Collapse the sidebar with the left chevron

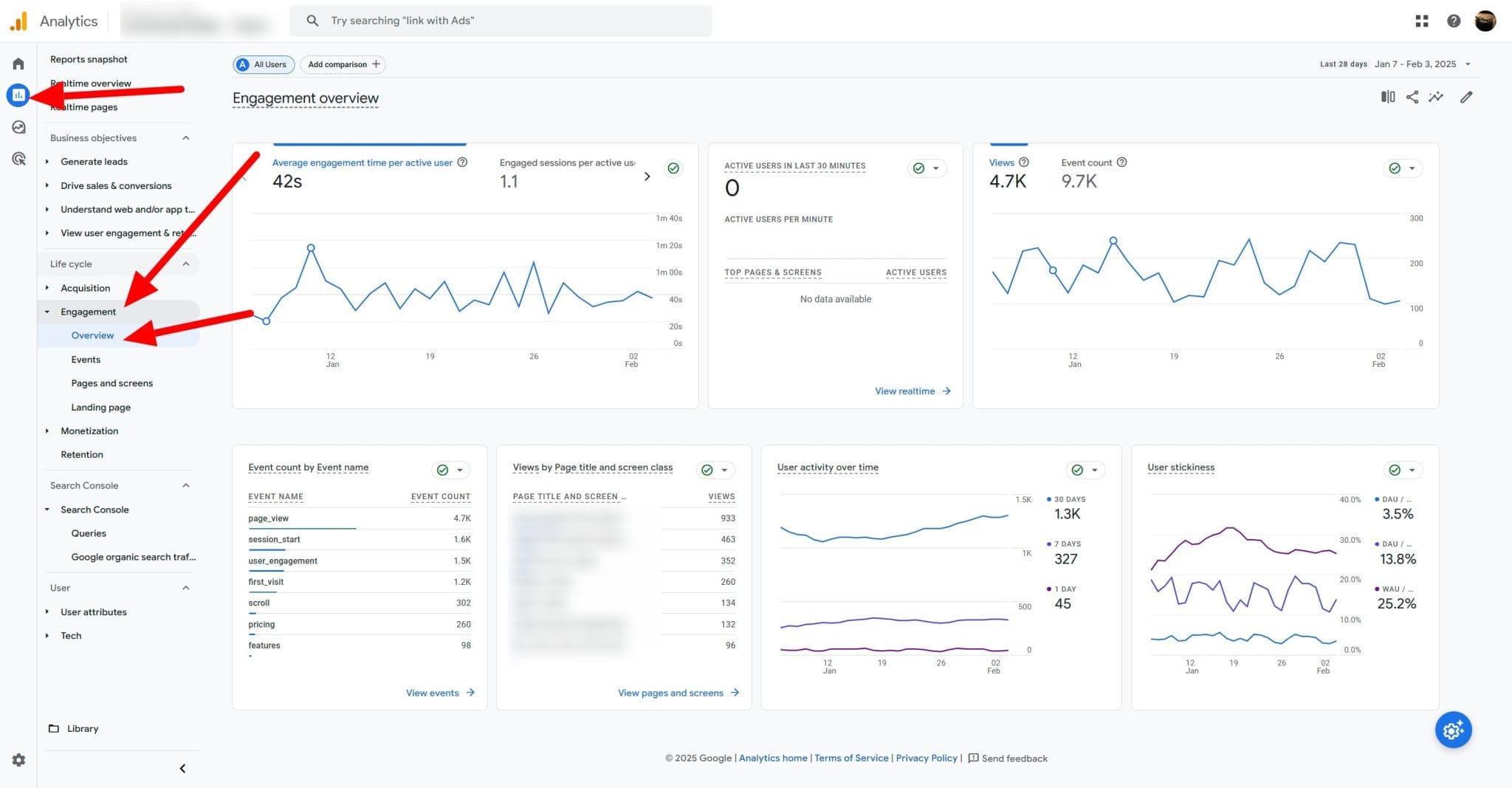(x=182, y=768)
